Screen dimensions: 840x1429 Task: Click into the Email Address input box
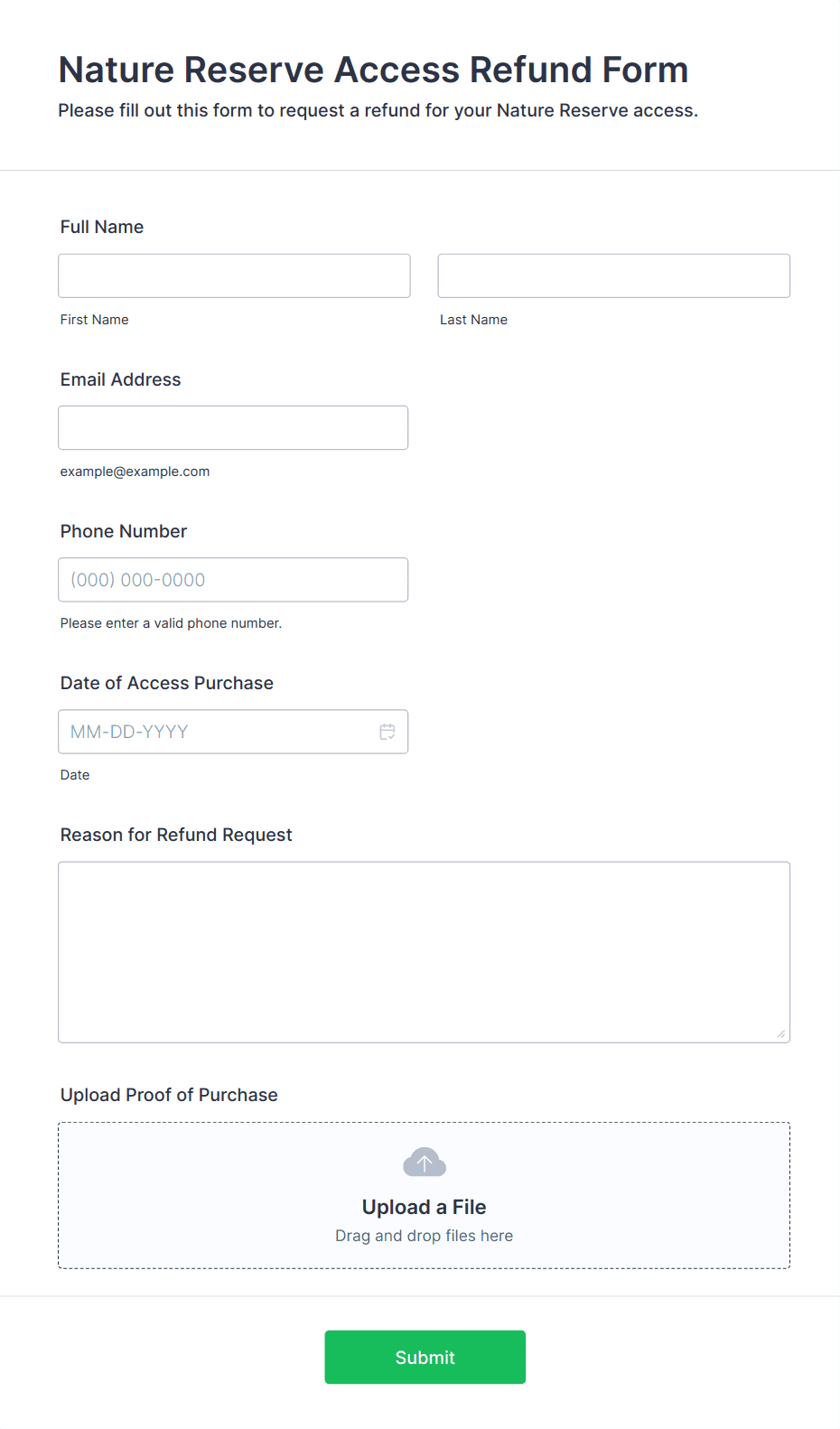[233, 427]
